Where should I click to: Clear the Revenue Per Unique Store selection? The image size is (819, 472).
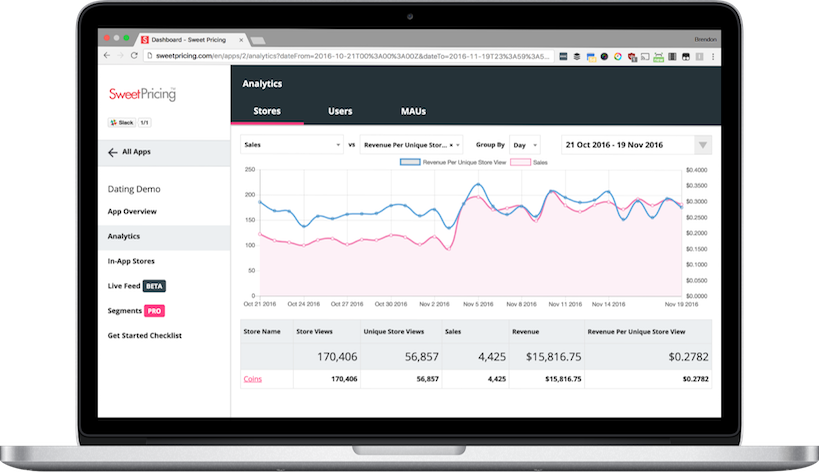[x=451, y=145]
